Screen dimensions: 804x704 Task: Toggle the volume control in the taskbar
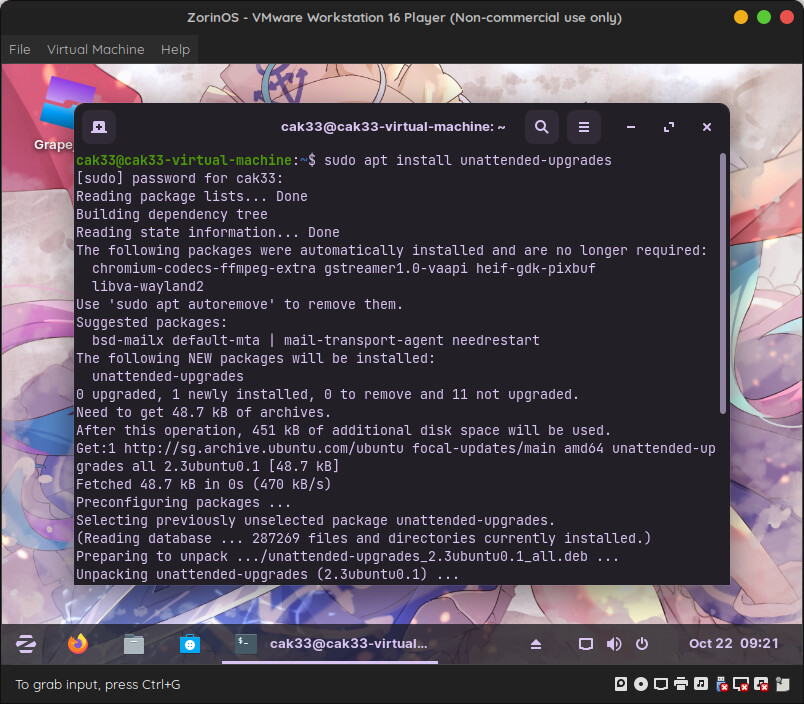613,644
